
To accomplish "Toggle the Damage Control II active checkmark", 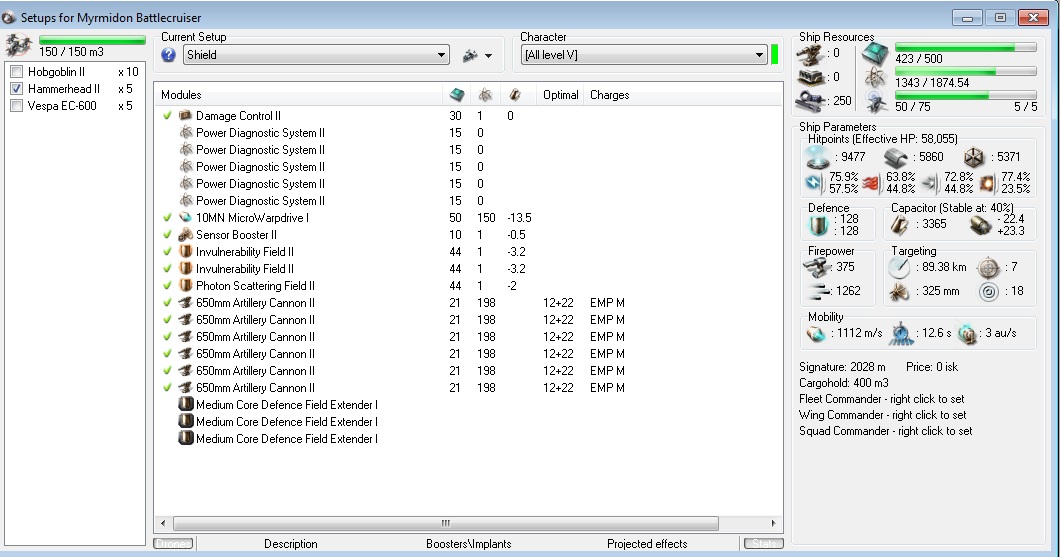I will tap(168, 116).
